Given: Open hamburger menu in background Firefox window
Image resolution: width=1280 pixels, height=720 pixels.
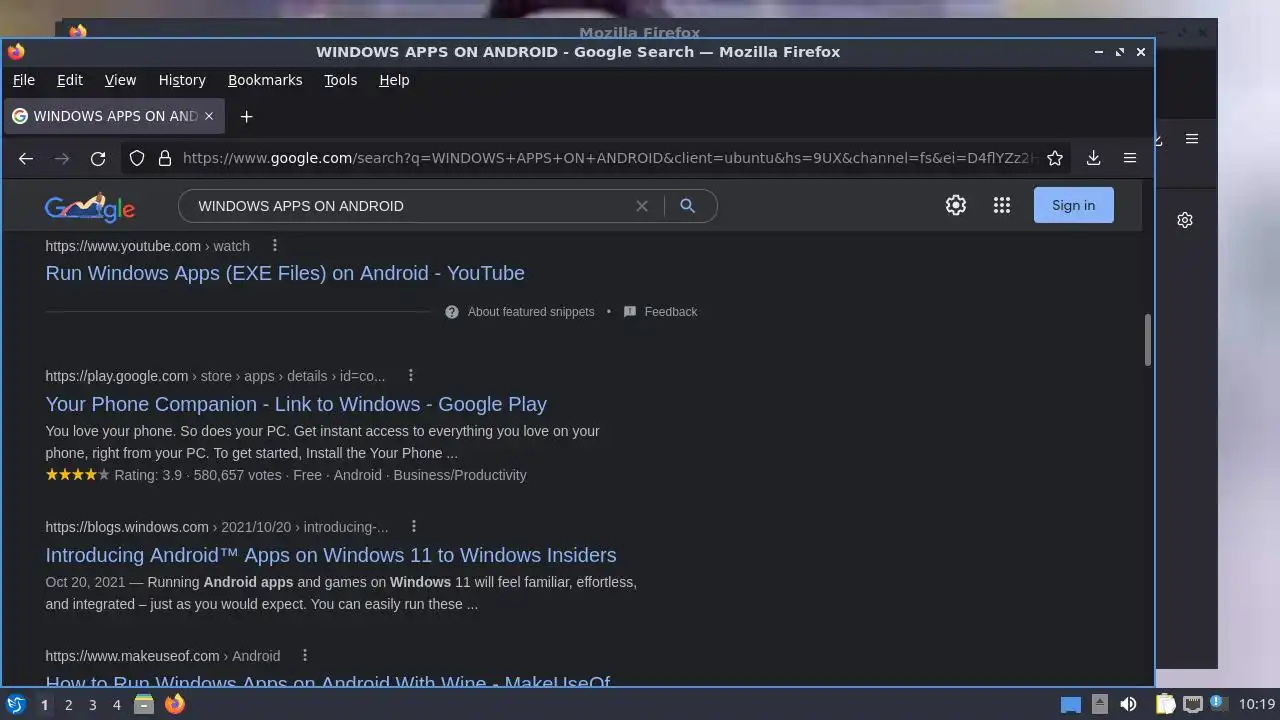Looking at the screenshot, I should pyautogui.click(x=1192, y=139).
